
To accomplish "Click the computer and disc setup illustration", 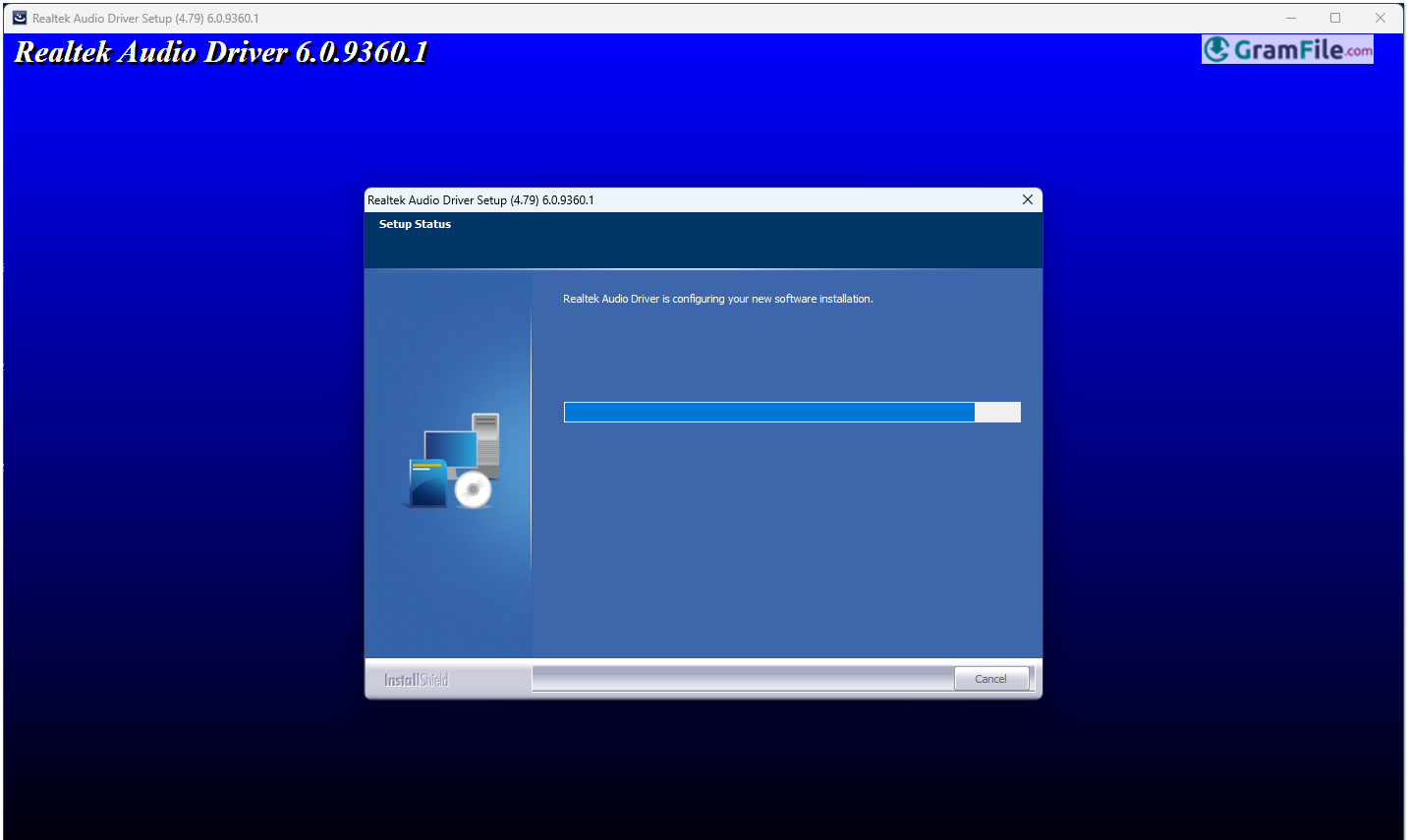I will [x=455, y=460].
